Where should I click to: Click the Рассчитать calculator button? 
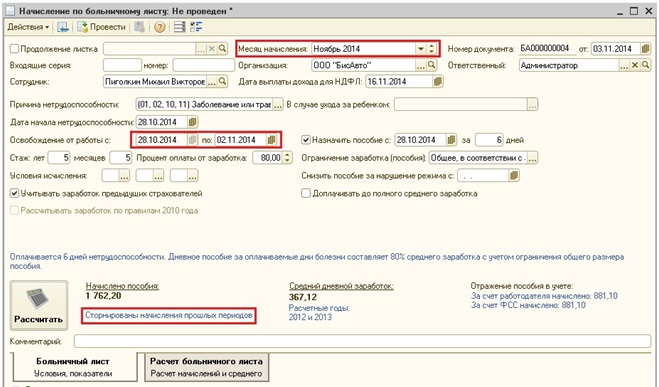pyautogui.click(x=39, y=305)
